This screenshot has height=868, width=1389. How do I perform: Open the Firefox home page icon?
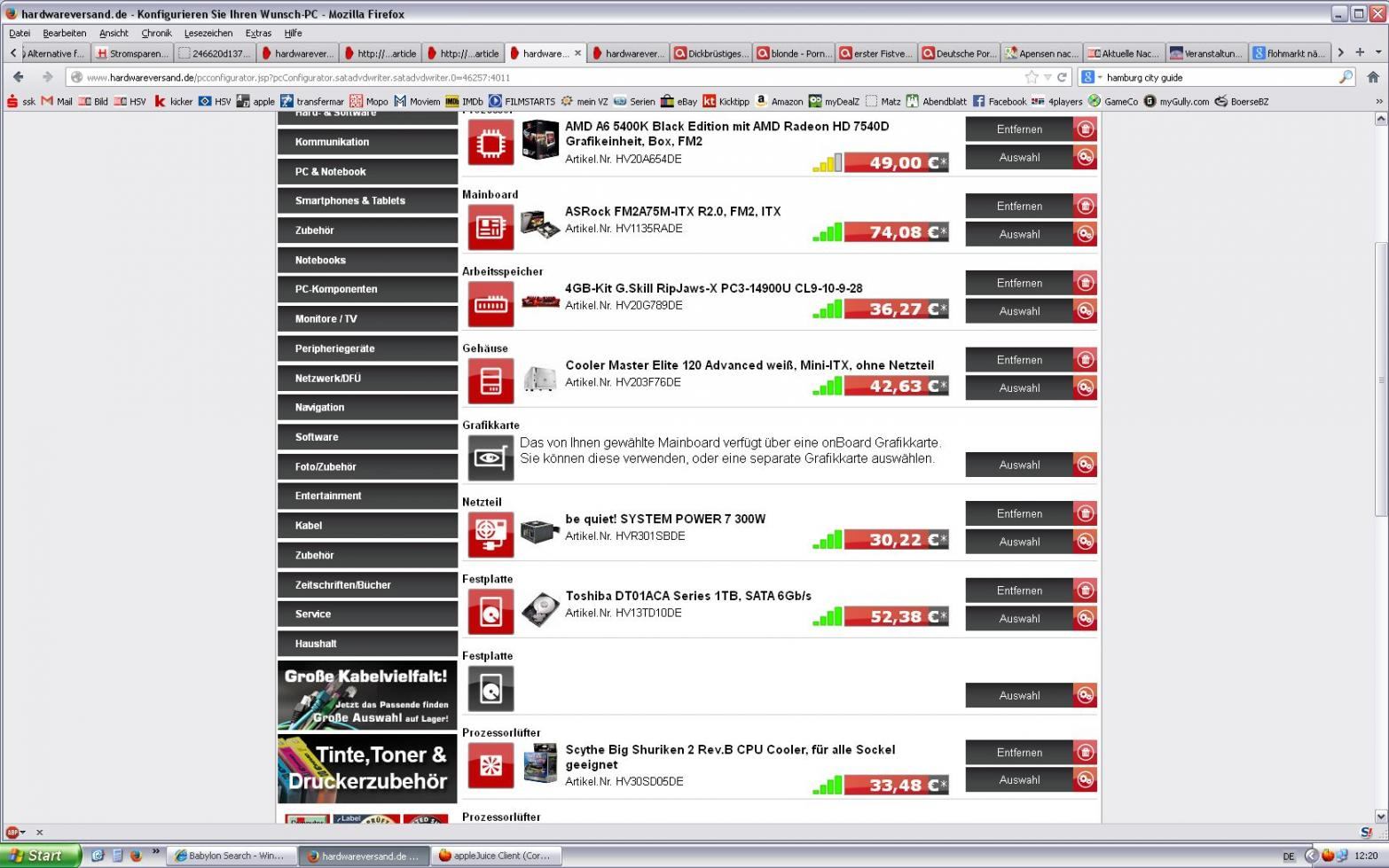[1373, 77]
